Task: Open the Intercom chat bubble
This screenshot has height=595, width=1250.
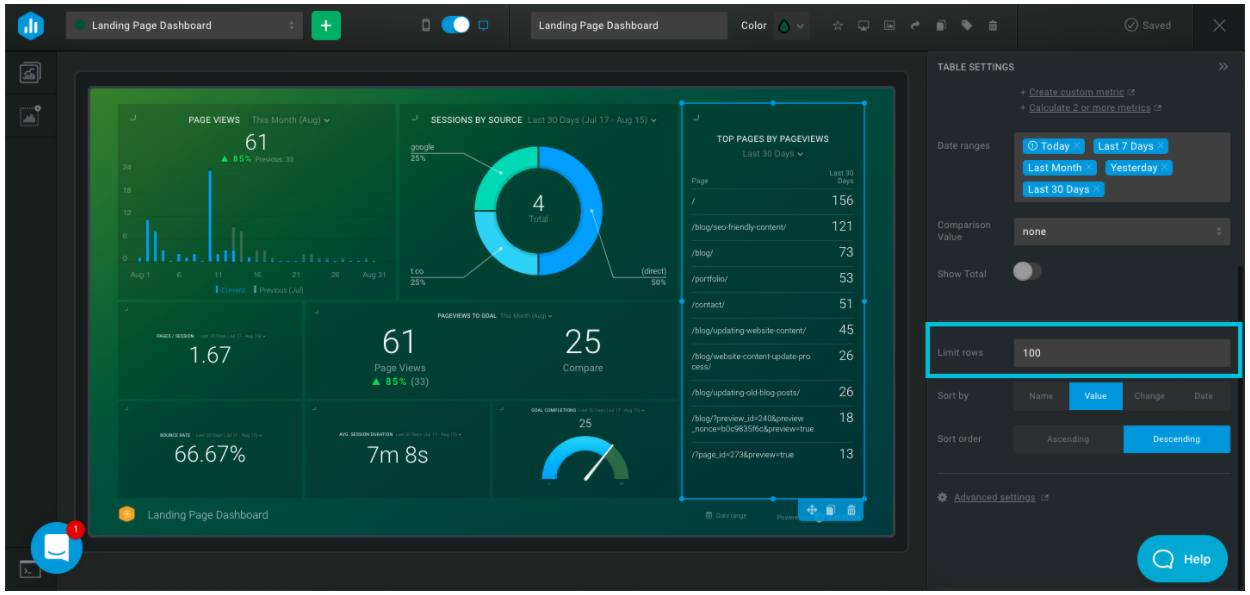Action: (x=56, y=547)
